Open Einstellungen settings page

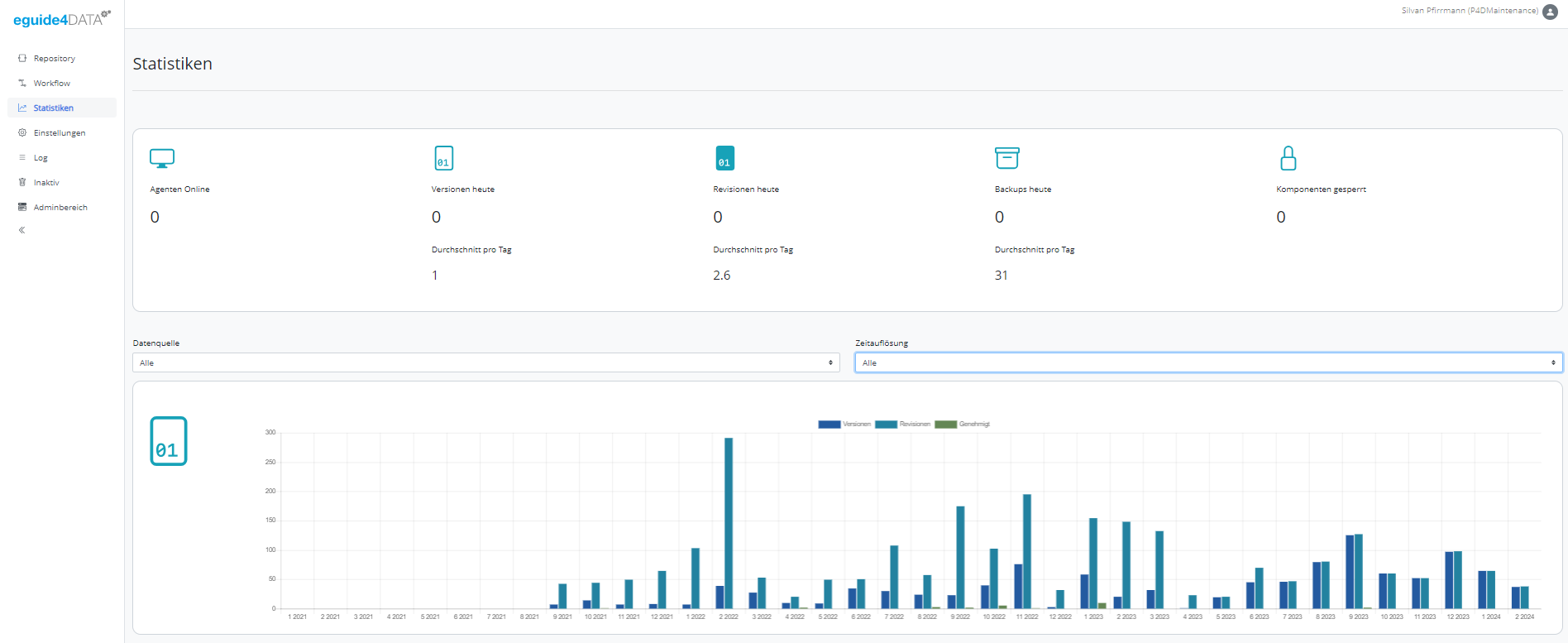59,133
